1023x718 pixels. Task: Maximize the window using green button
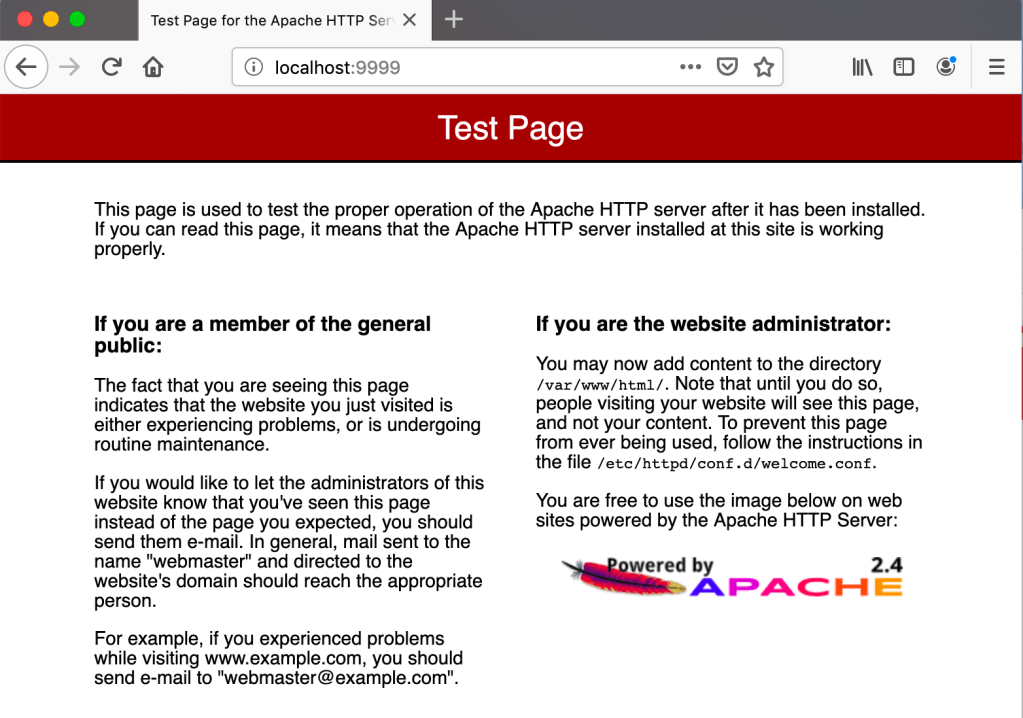[77, 19]
